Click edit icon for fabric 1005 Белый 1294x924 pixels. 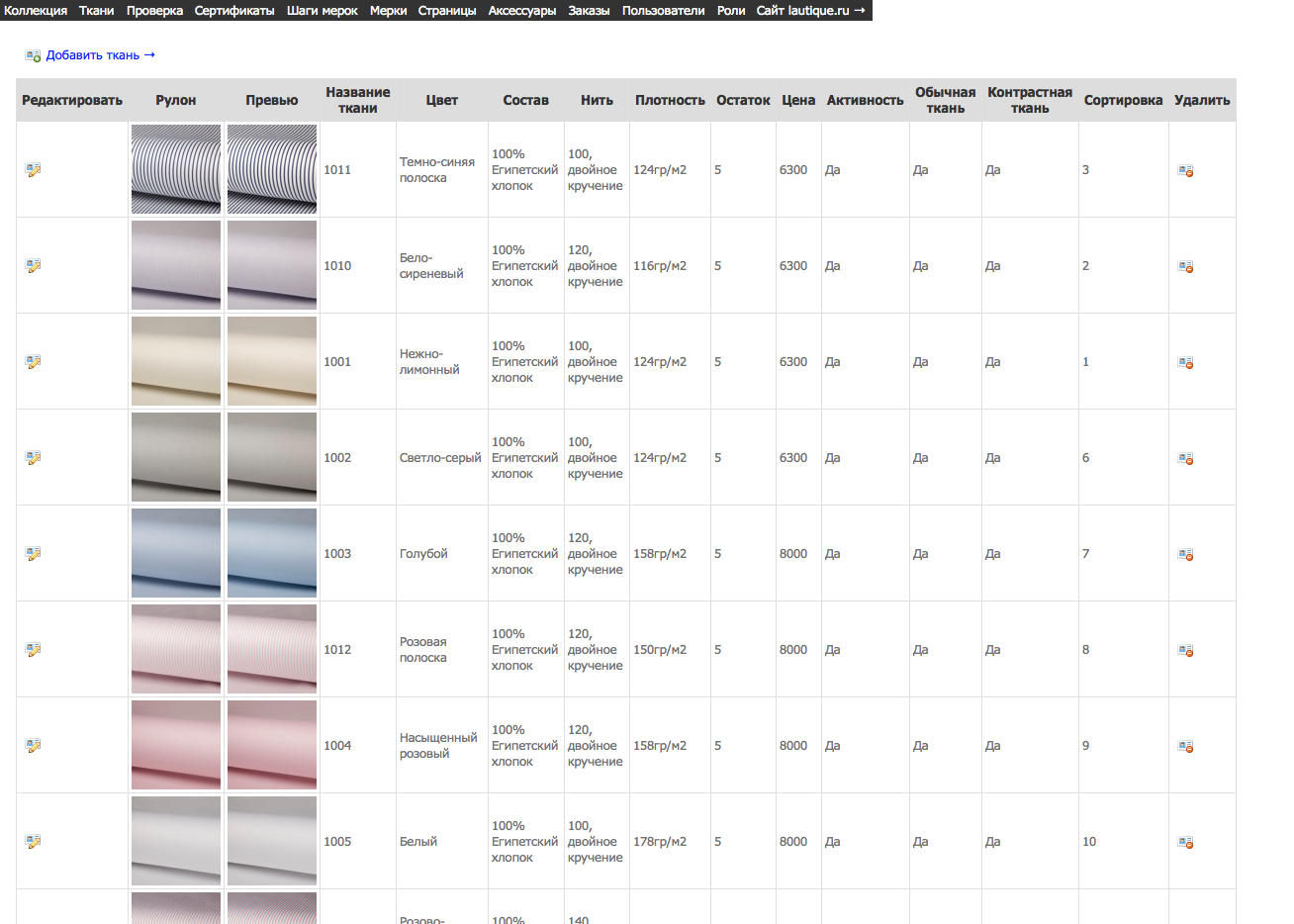(x=33, y=842)
